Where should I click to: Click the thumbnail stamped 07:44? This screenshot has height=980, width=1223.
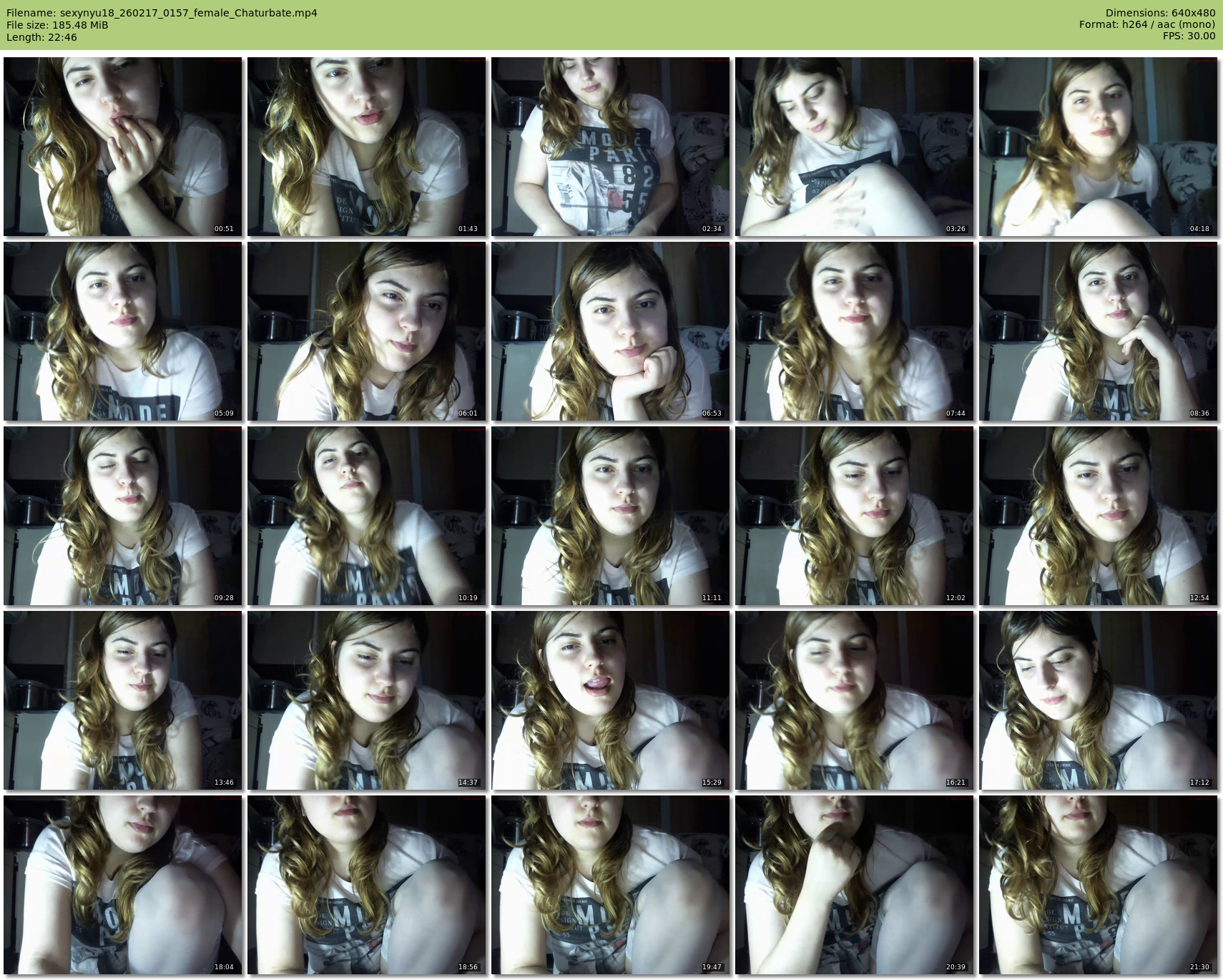pos(855,331)
